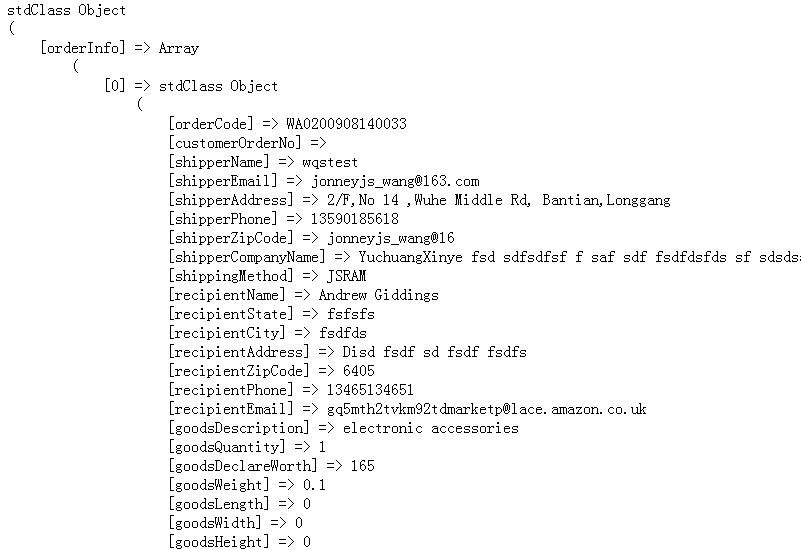This screenshot has width=801, height=550.
Task: Select shipper name value wqstest
Action: click(330, 162)
